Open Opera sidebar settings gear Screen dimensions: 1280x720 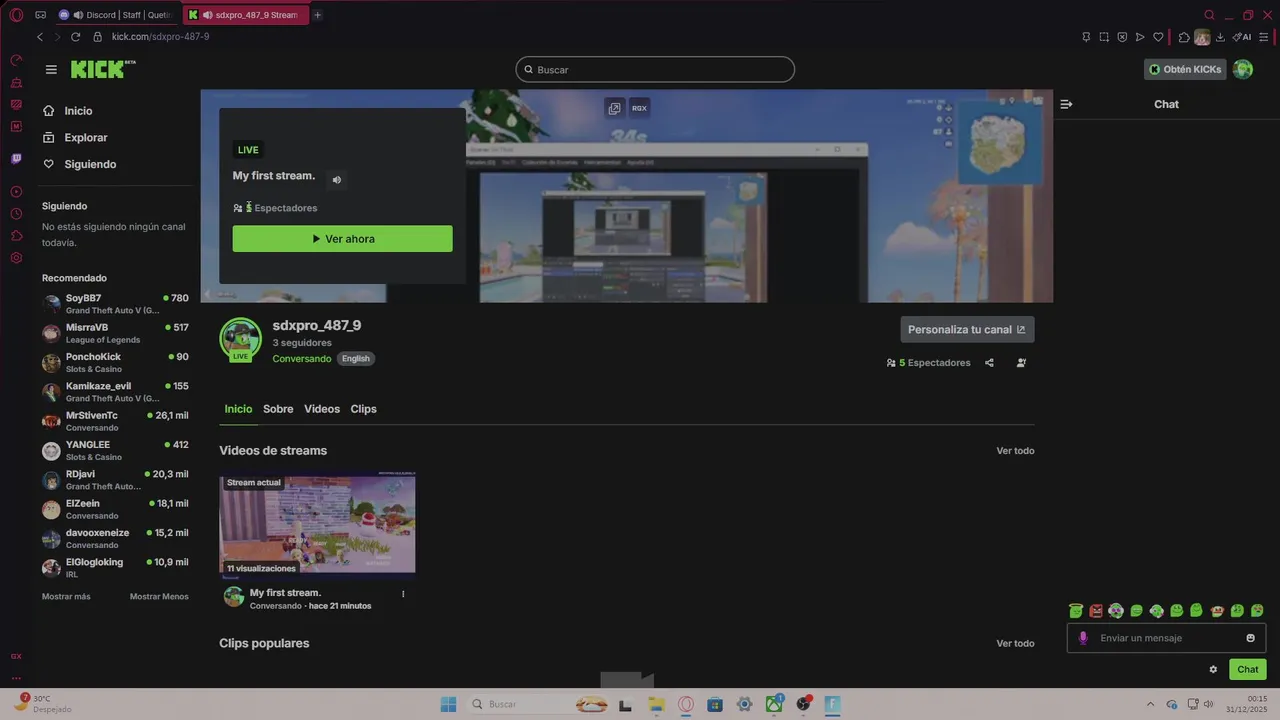[16, 258]
